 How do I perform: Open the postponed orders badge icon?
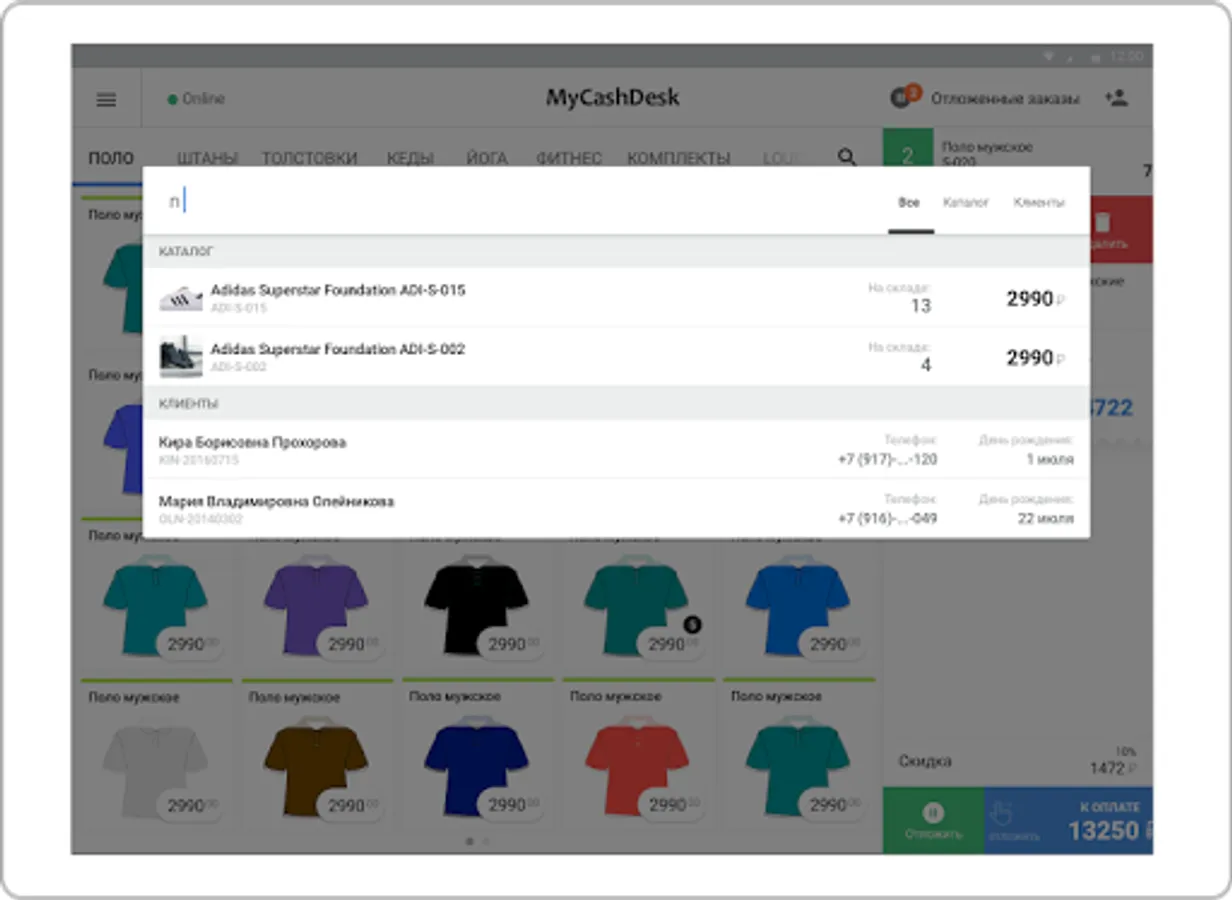[x=904, y=97]
